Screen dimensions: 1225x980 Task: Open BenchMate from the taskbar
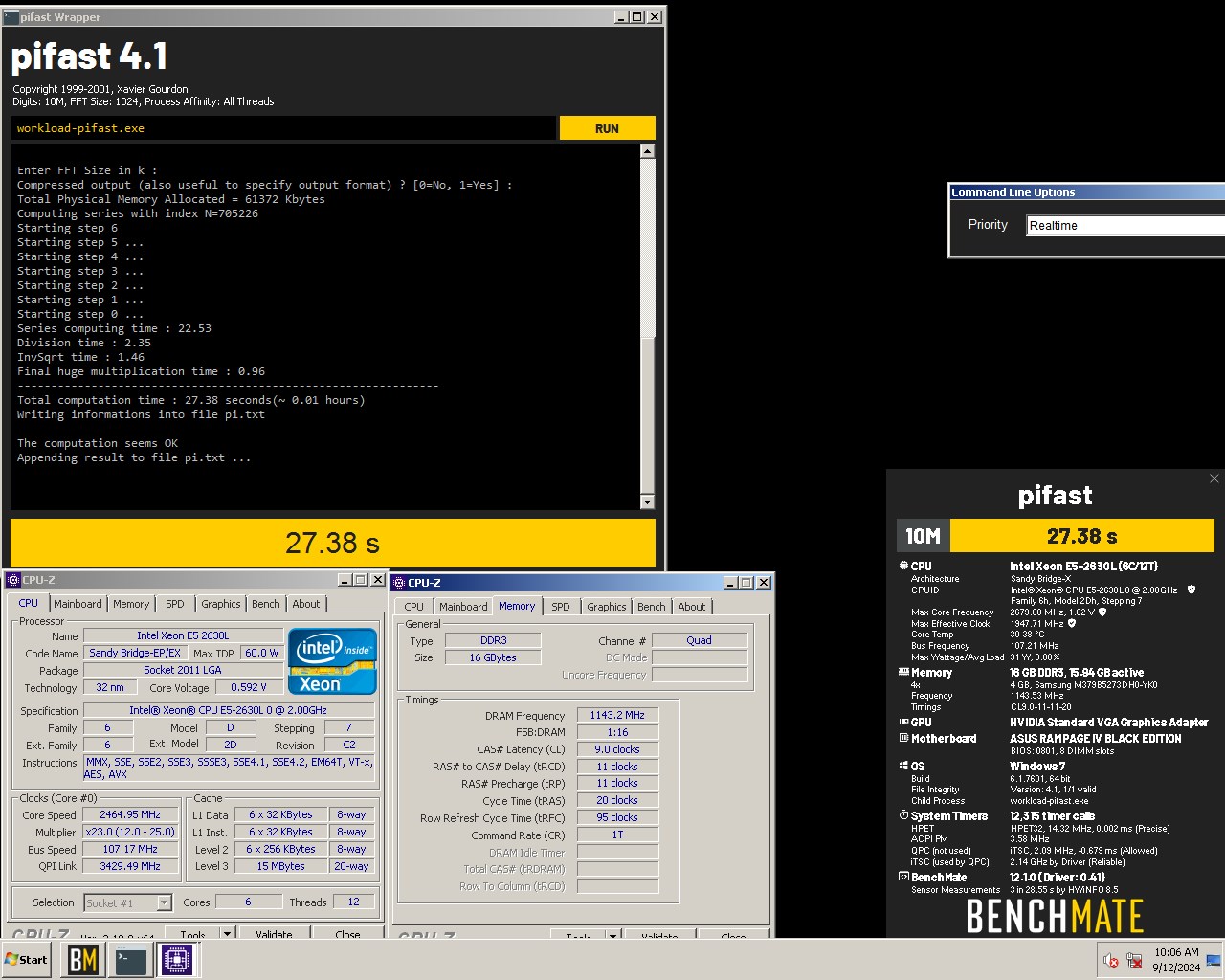pos(82,960)
